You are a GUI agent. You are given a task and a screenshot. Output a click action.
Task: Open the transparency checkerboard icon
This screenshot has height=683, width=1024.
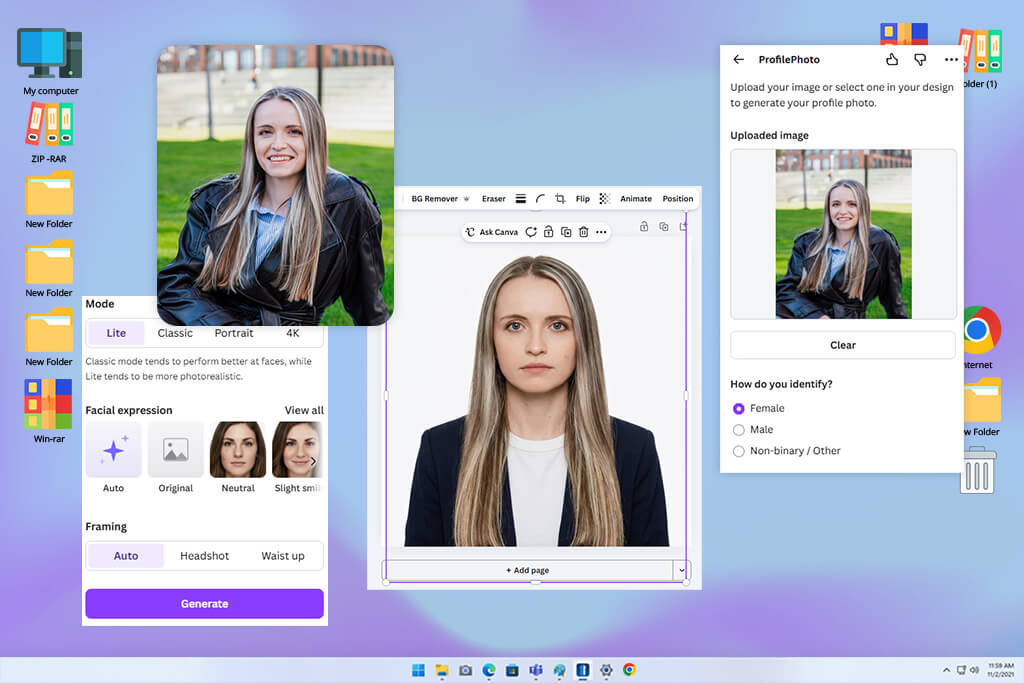[605, 199]
